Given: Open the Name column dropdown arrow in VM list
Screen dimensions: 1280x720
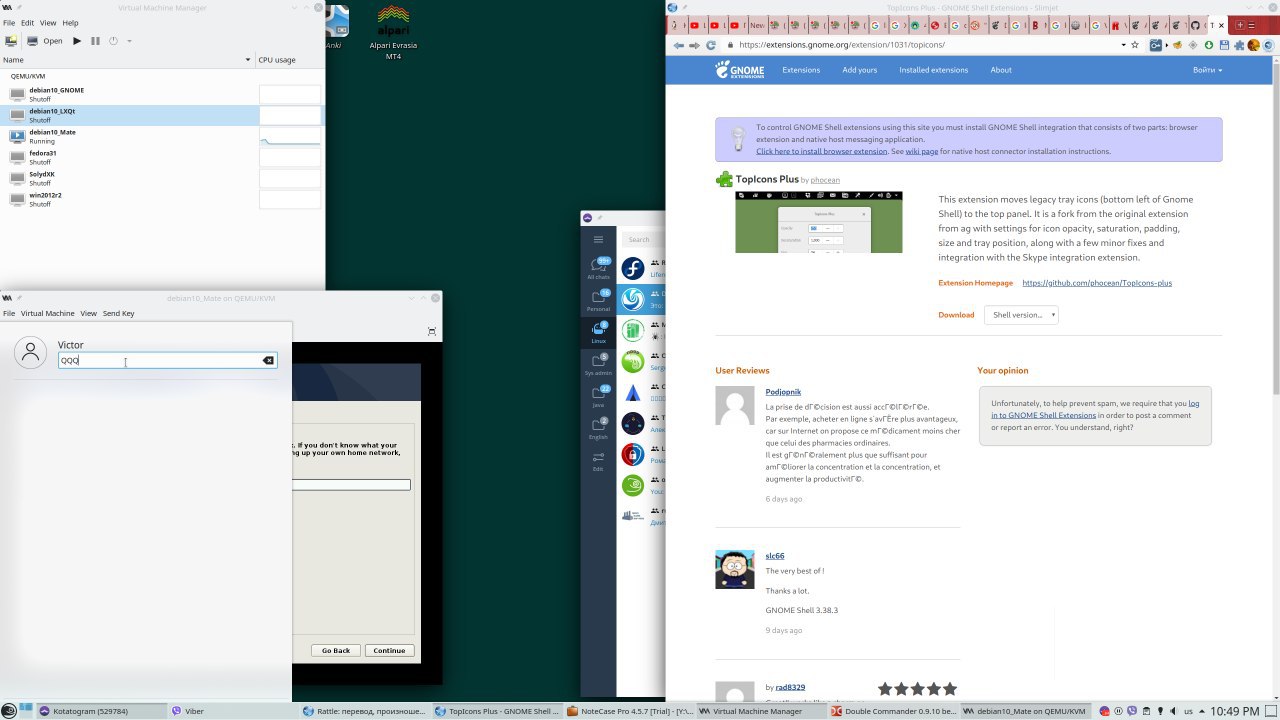Looking at the screenshot, I should [x=248, y=60].
